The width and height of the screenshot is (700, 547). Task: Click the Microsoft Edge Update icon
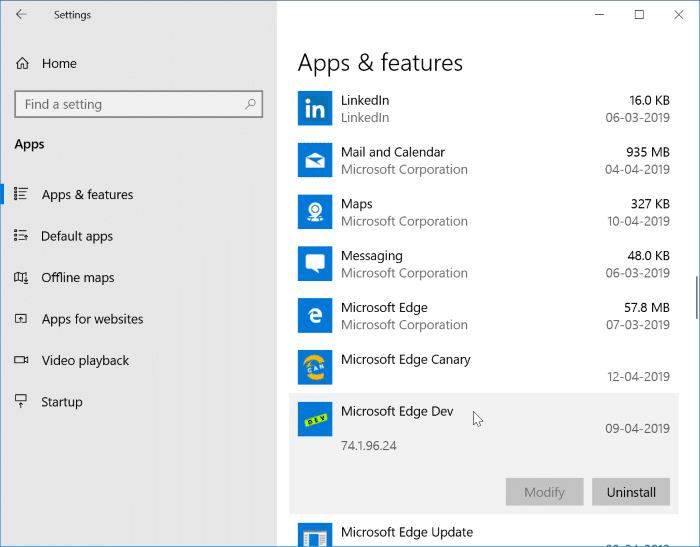315,535
